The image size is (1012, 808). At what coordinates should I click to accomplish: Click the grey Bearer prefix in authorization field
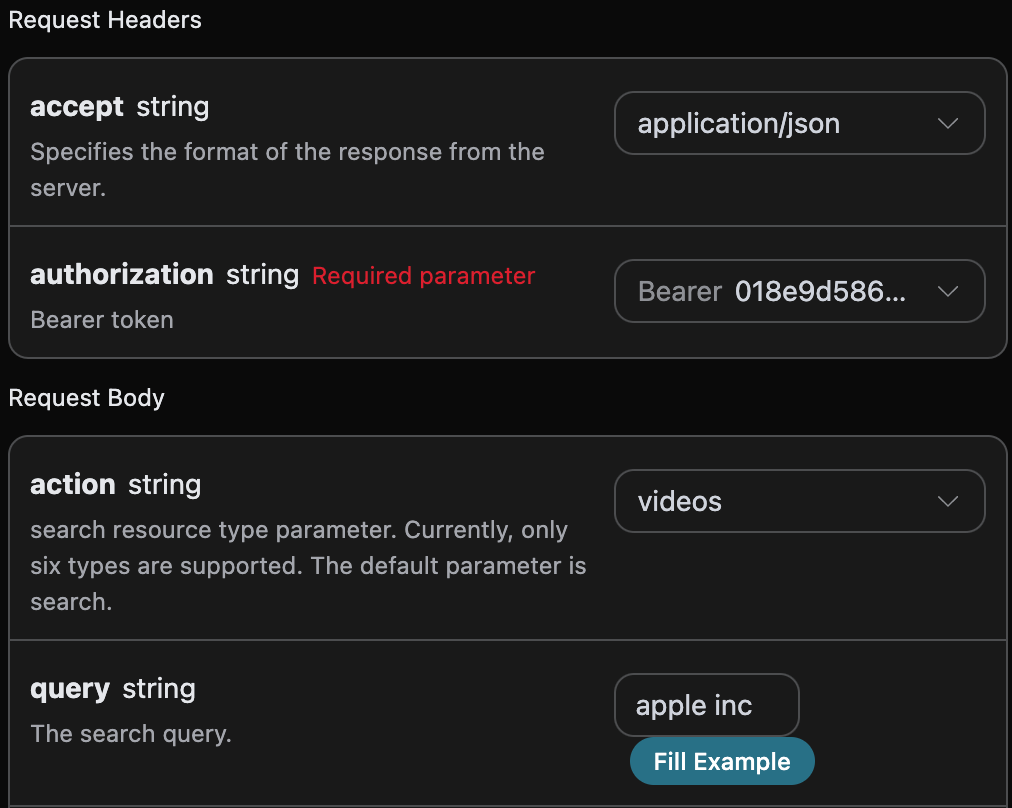680,292
